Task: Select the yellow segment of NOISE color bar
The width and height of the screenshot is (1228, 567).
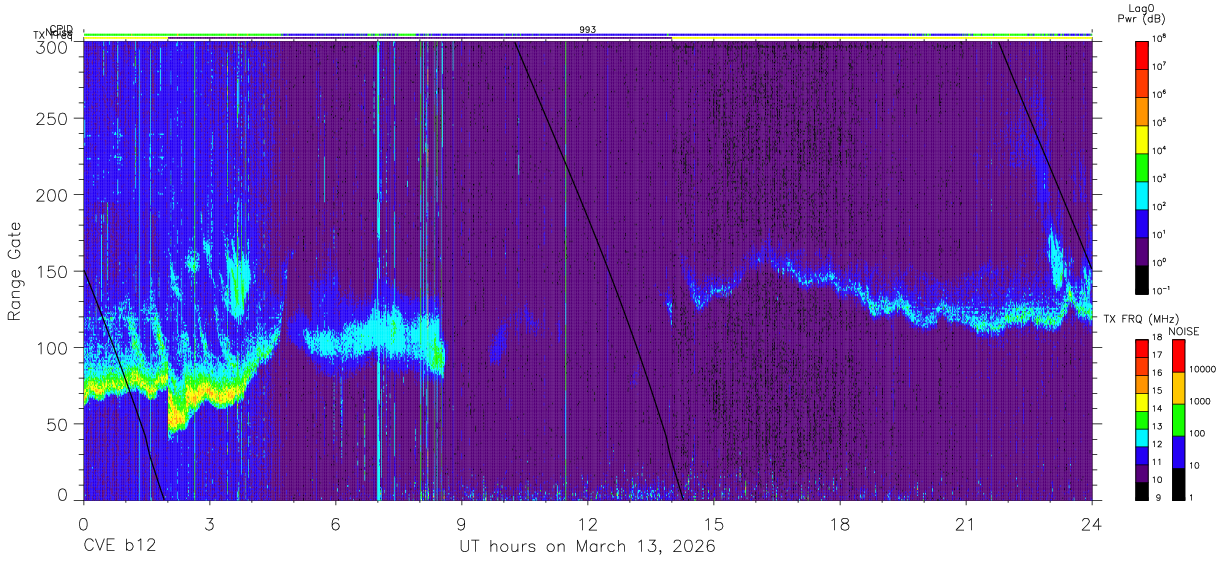Action: coord(1178,388)
